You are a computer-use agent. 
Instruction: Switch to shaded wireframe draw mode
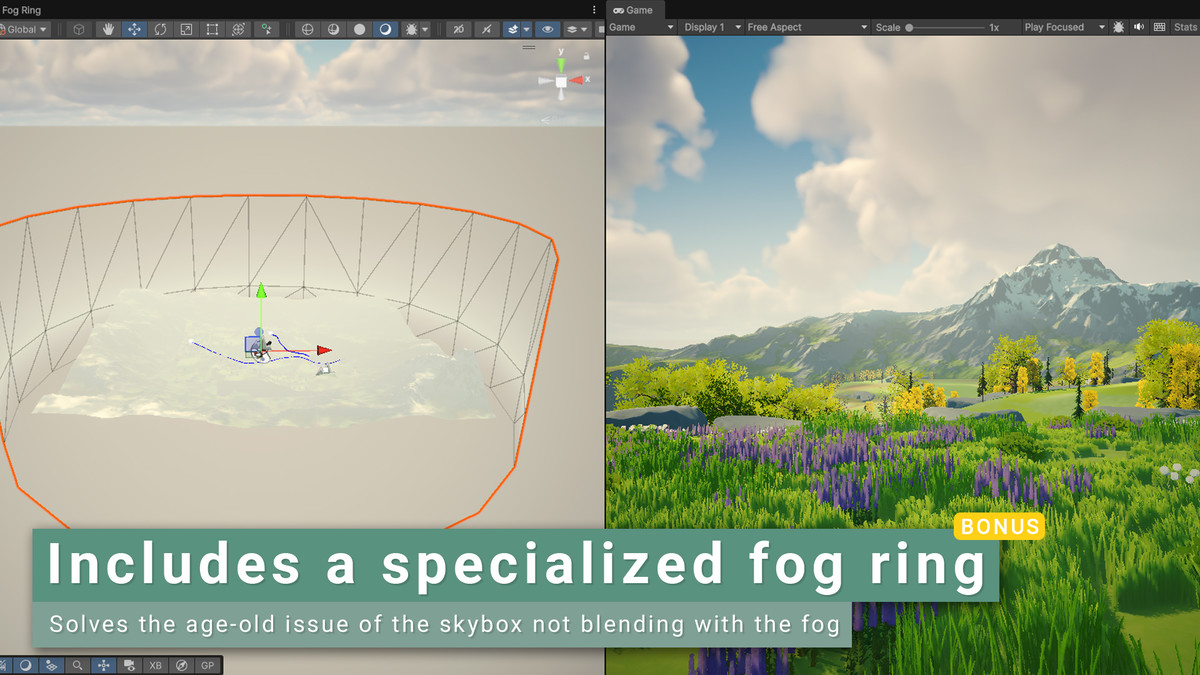[334, 29]
